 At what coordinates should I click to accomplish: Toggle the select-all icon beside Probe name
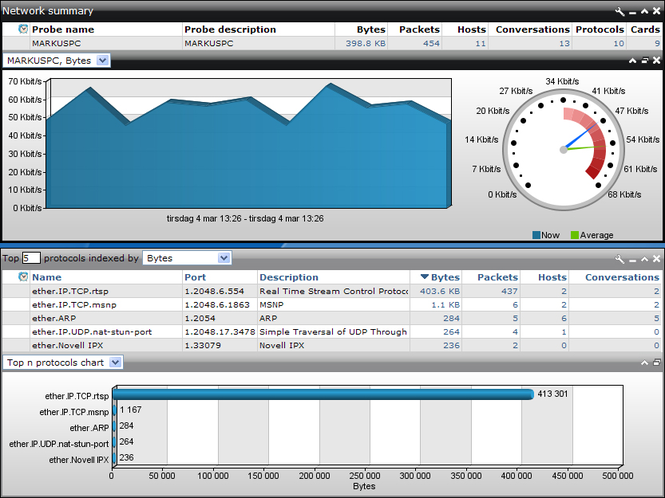click(x=23, y=30)
